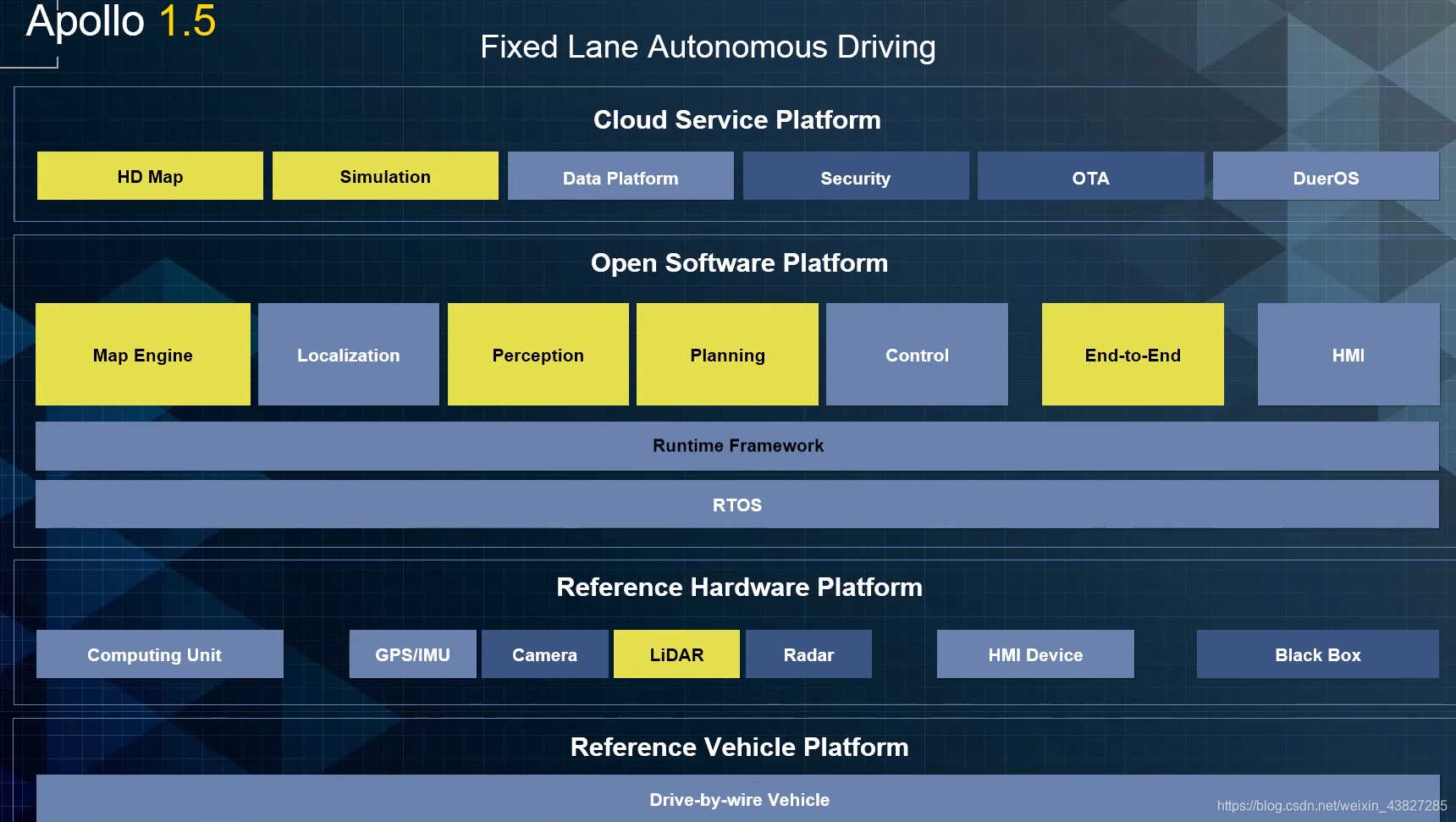Select the End-to-End module
This screenshot has height=822, width=1456.
tap(1133, 355)
